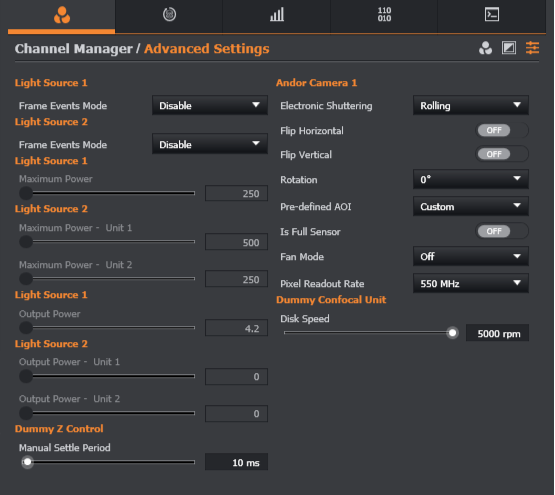Viewport: 555px width, 495px height.
Task: Click the contrast square icon in header
Action: coord(509,48)
